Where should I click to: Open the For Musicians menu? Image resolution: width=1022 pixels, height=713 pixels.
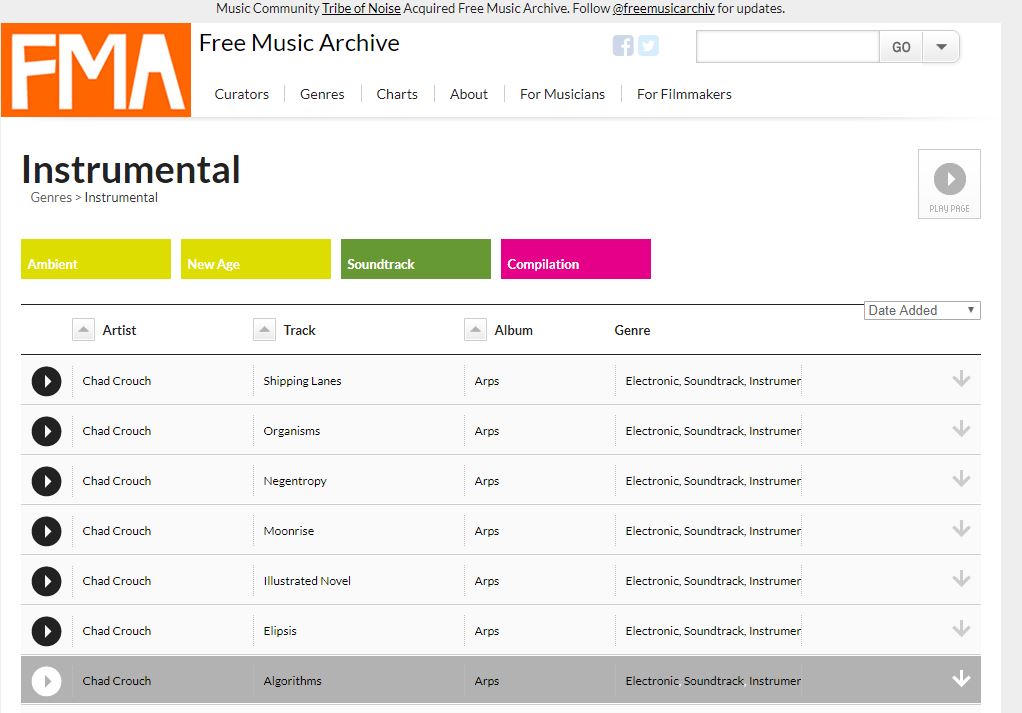562,95
